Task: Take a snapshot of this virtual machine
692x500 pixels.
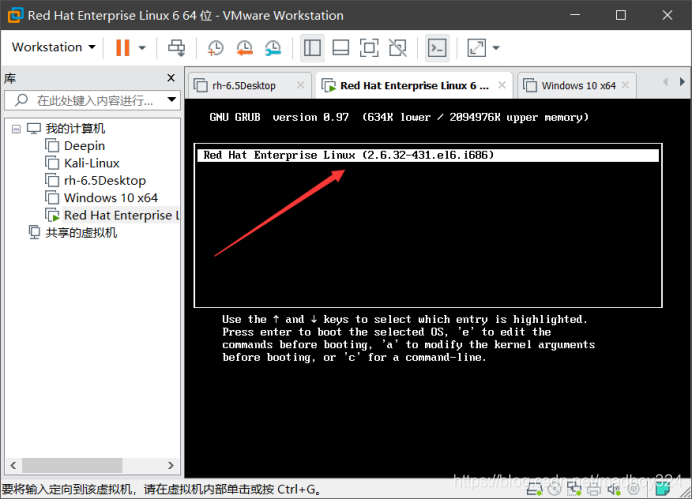Action: tap(215, 48)
